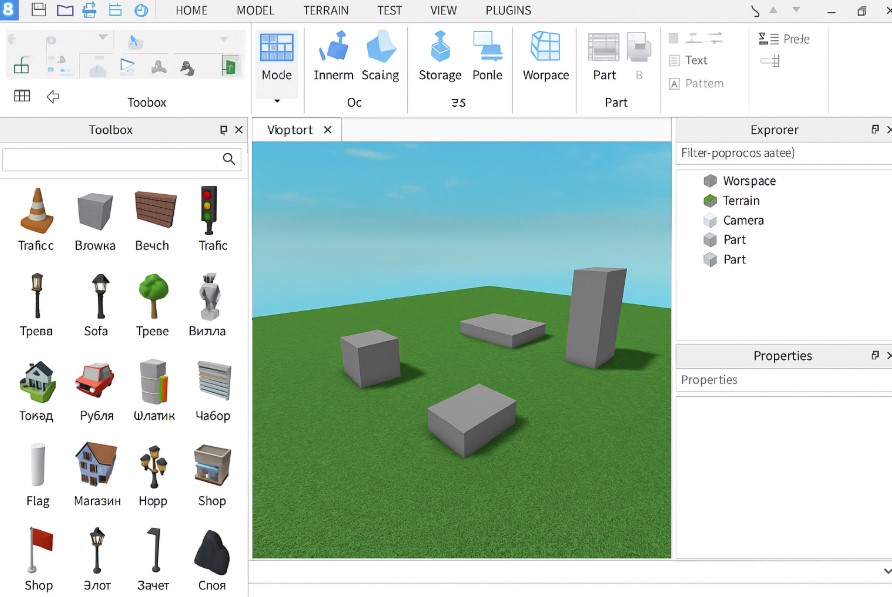Expand the Mode dropdown arrow

tap(276, 101)
